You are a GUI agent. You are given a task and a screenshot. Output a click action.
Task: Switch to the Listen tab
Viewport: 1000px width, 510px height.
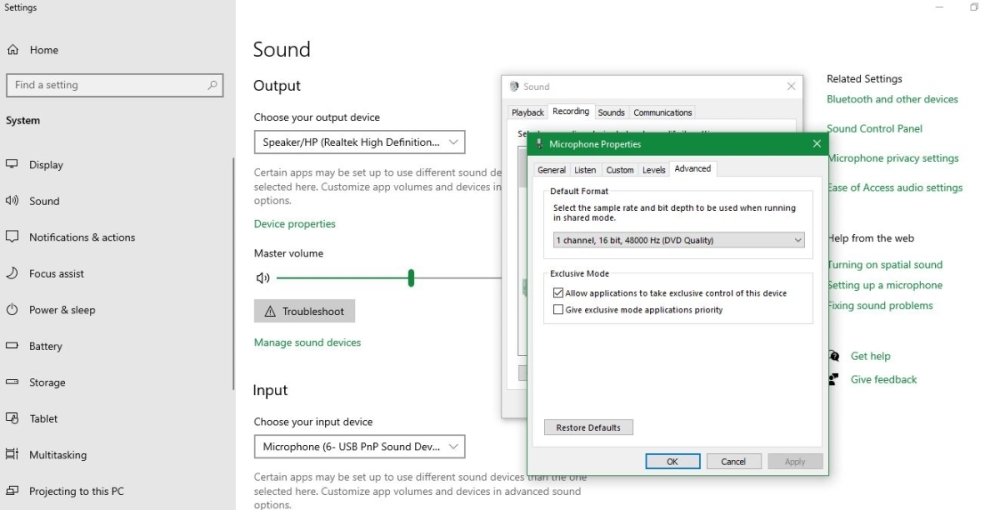tap(585, 170)
